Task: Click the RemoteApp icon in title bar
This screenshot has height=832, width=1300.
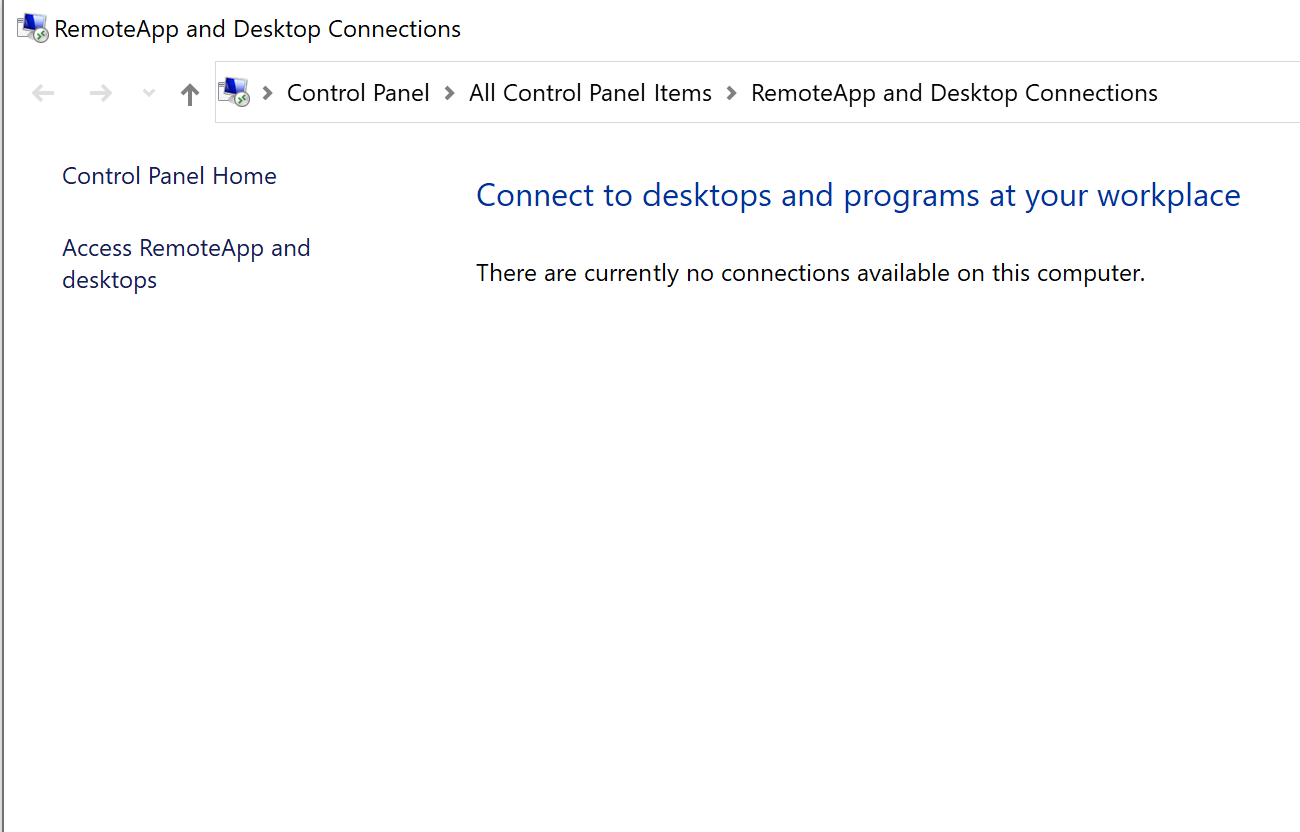Action: click(x=32, y=28)
